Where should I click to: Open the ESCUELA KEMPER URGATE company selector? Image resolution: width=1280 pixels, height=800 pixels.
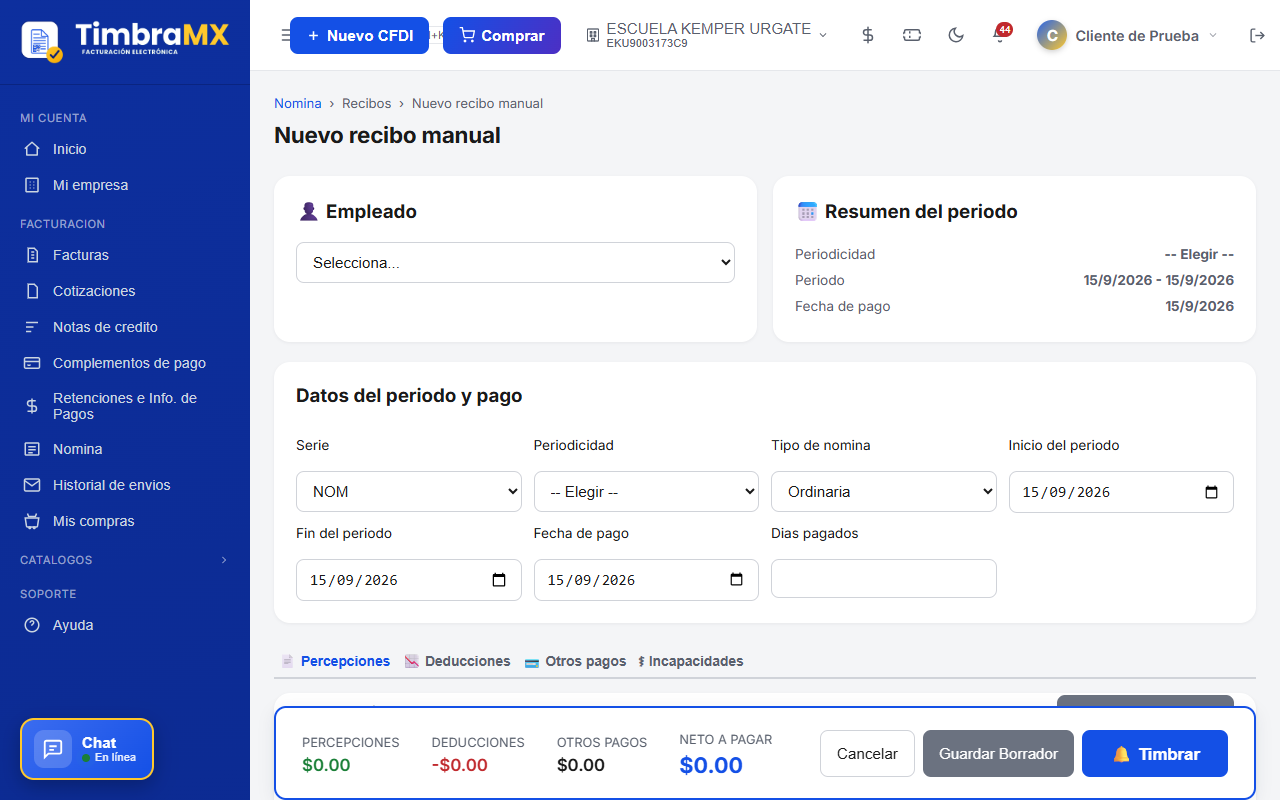click(706, 35)
